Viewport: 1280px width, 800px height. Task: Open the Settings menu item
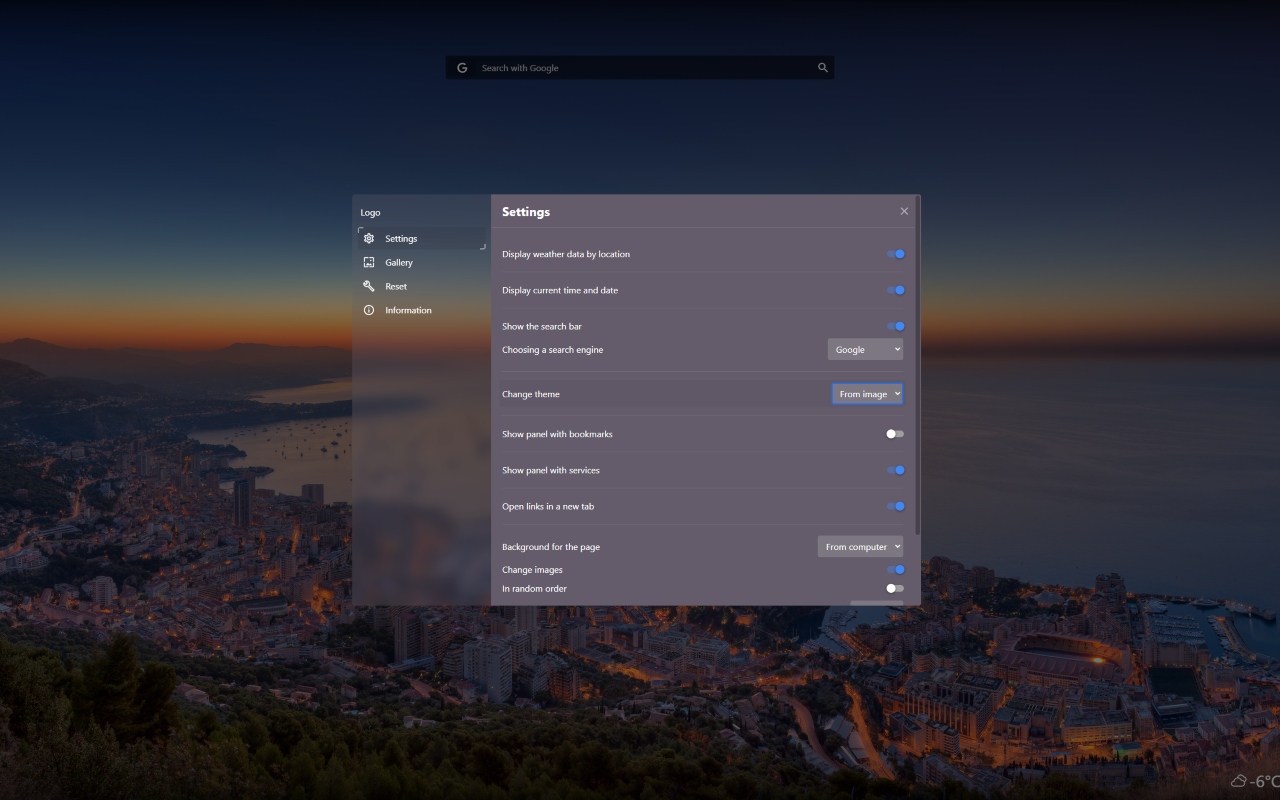421,239
